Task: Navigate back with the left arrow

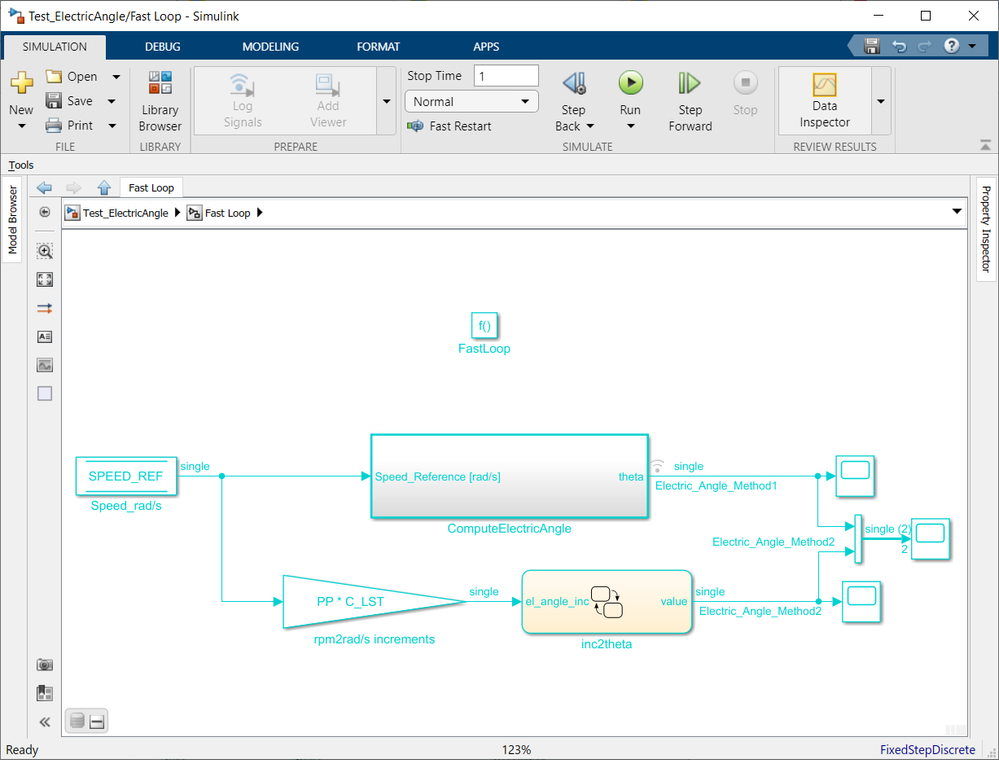Action: (44, 187)
